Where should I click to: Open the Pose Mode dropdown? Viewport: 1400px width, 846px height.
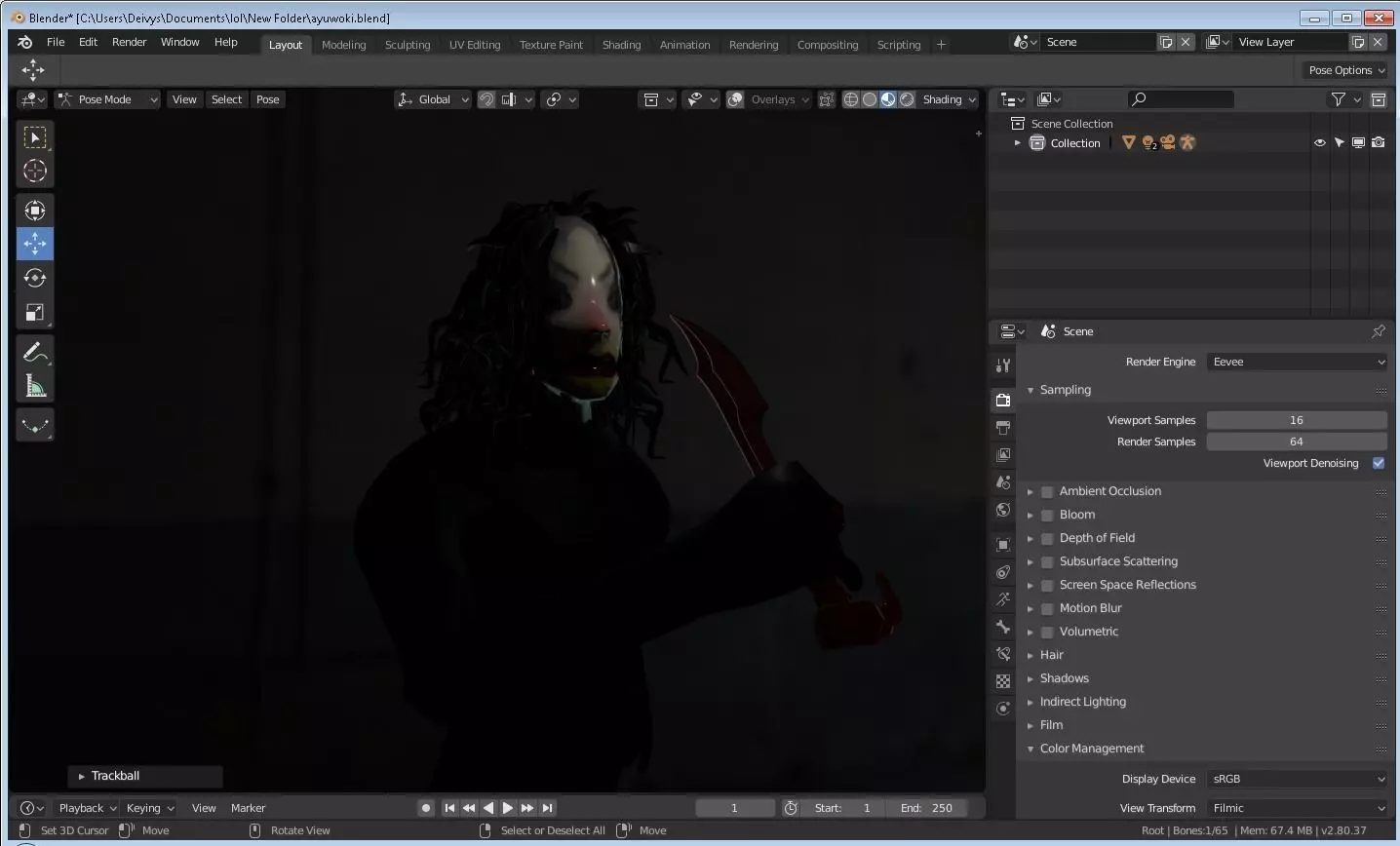(x=107, y=99)
